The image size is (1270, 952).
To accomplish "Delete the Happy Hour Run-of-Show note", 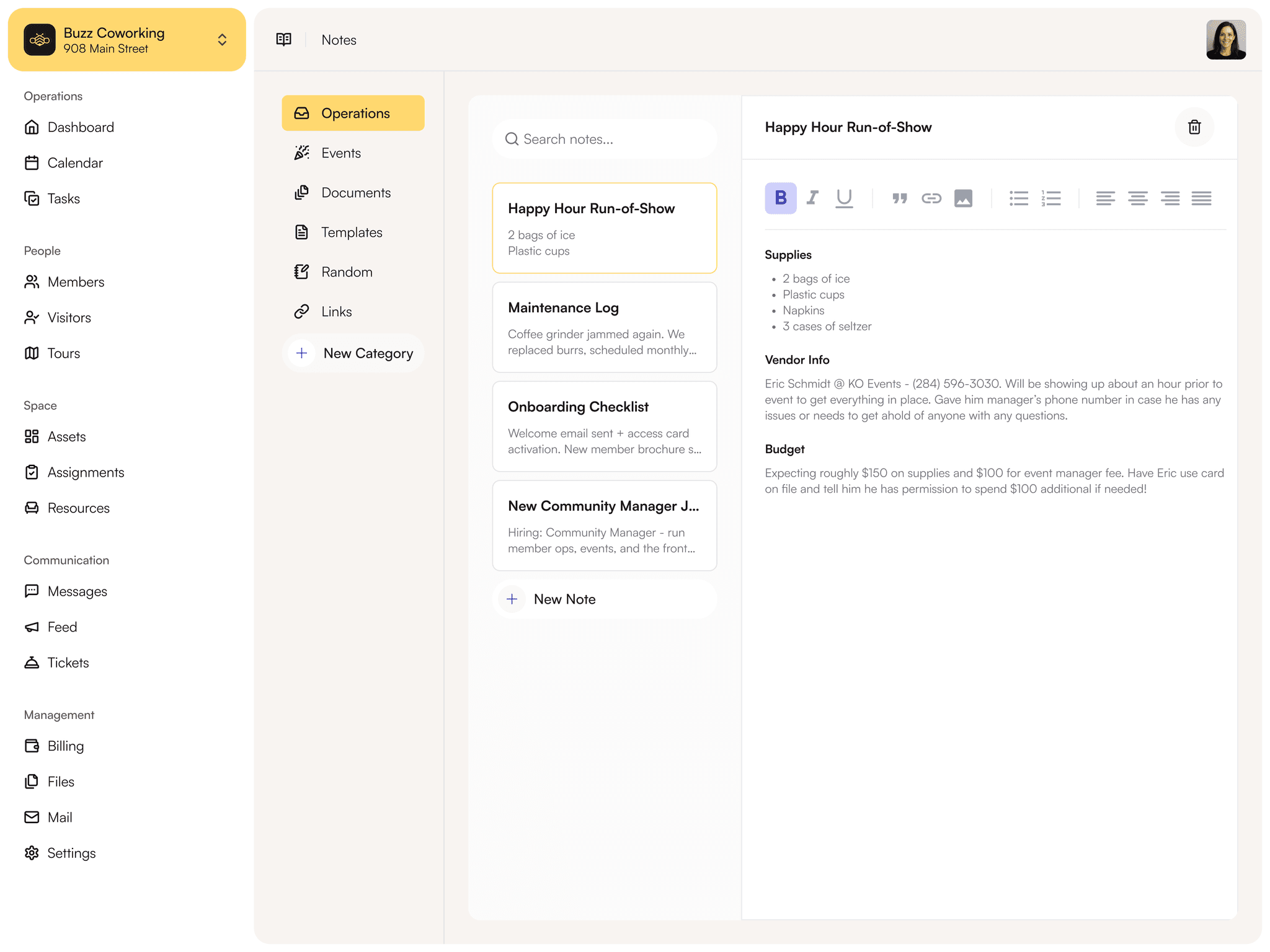I will click(1194, 127).
